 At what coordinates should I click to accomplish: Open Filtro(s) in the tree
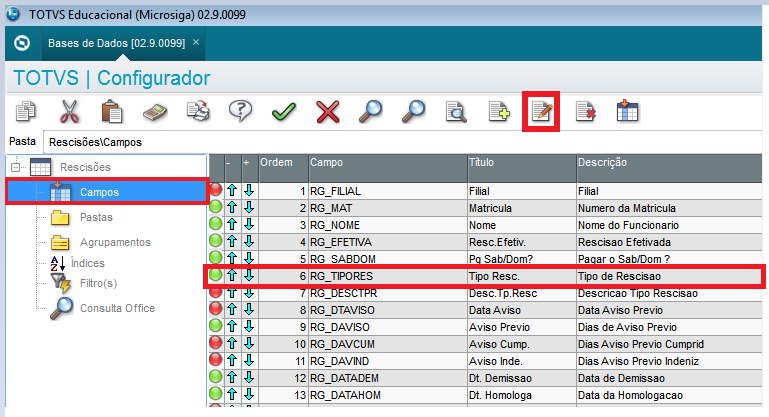tap(98, 283)
